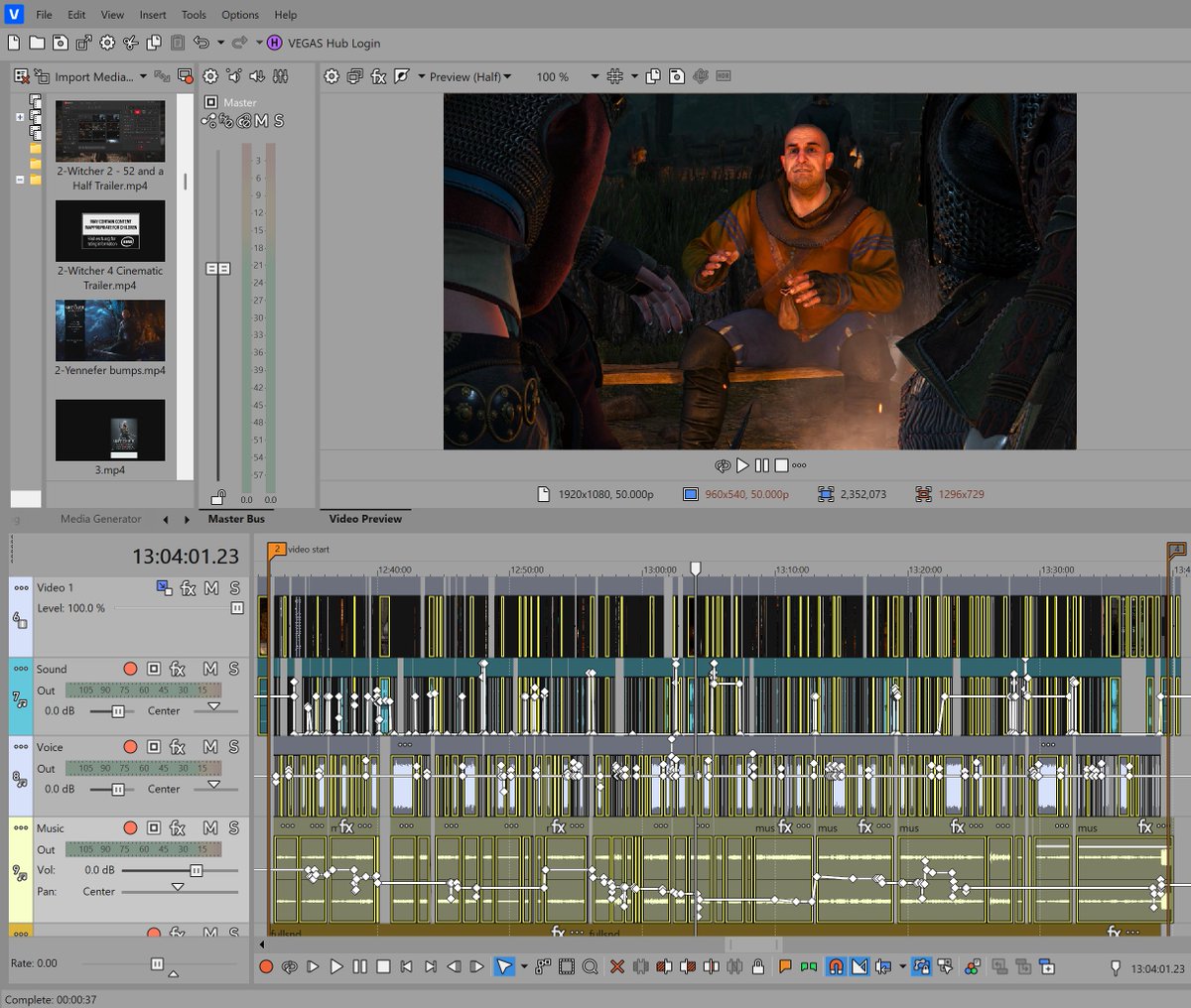Mute the Sound track
Image resolution: width=1191 pixels, height=1008 pixels.
coord(210,669)
